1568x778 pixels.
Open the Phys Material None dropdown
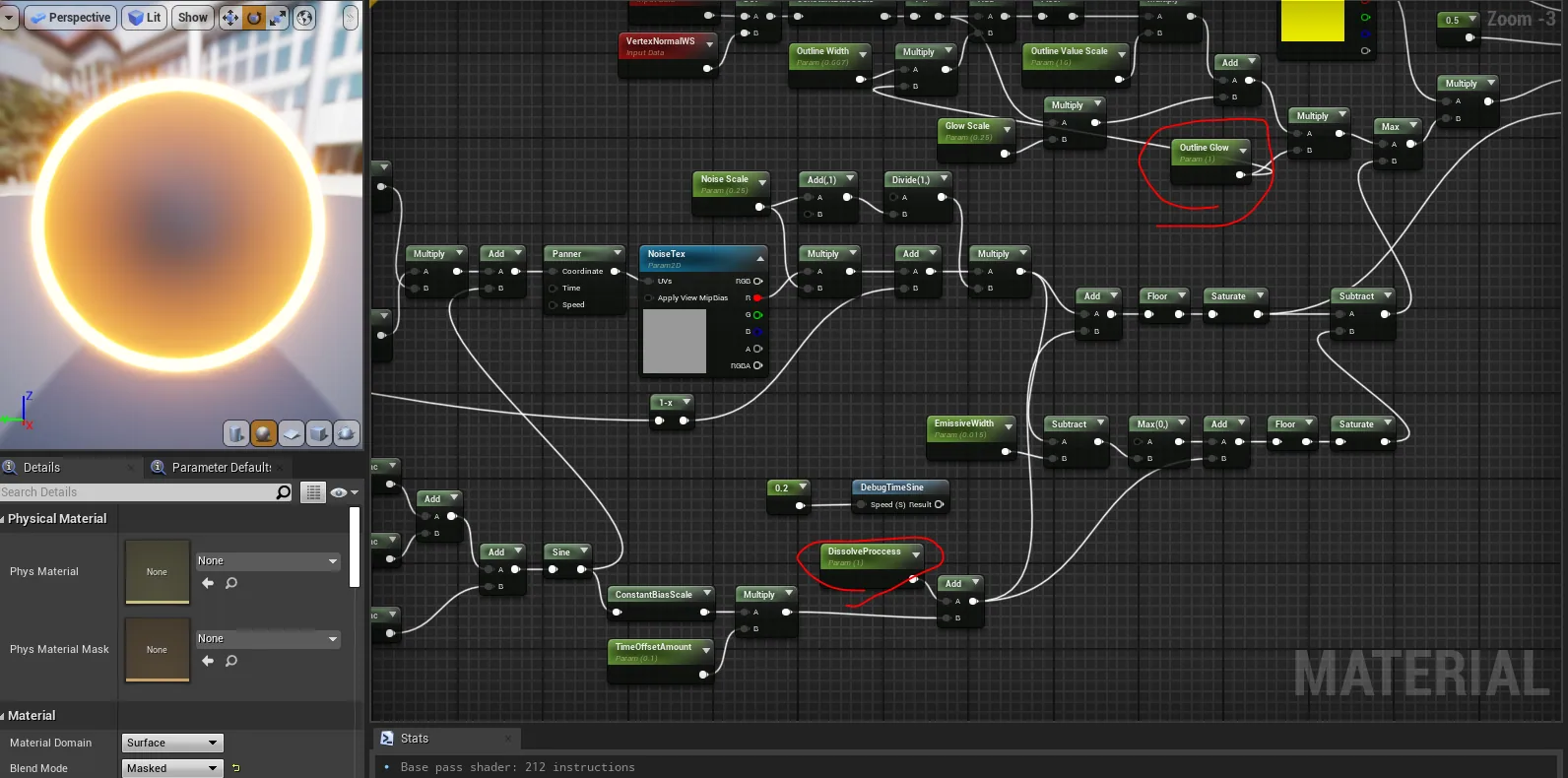[x=268, y=561]
